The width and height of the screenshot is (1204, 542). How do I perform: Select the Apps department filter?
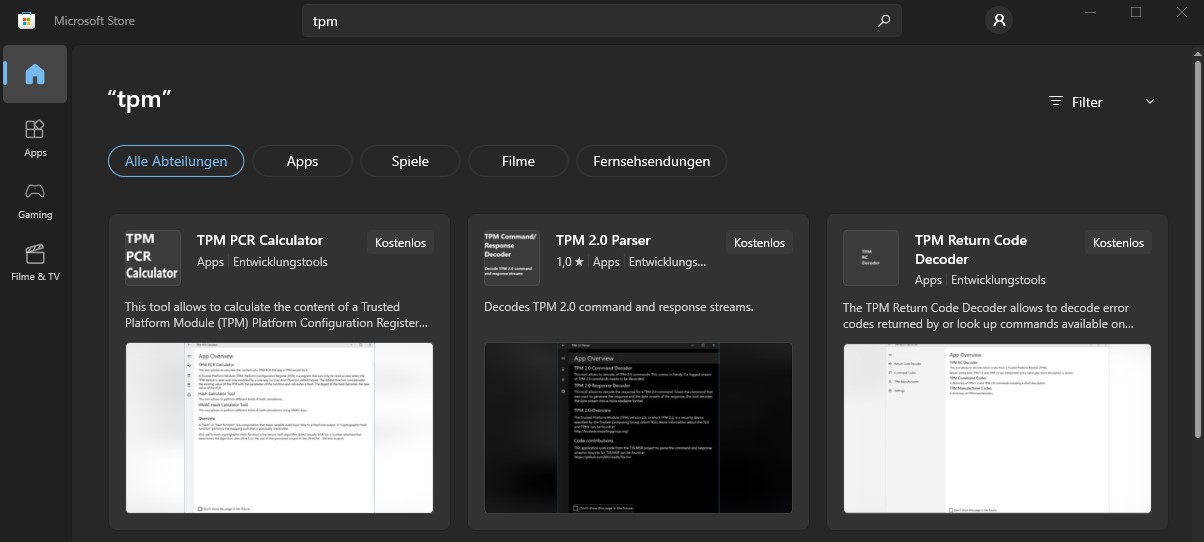302,161
